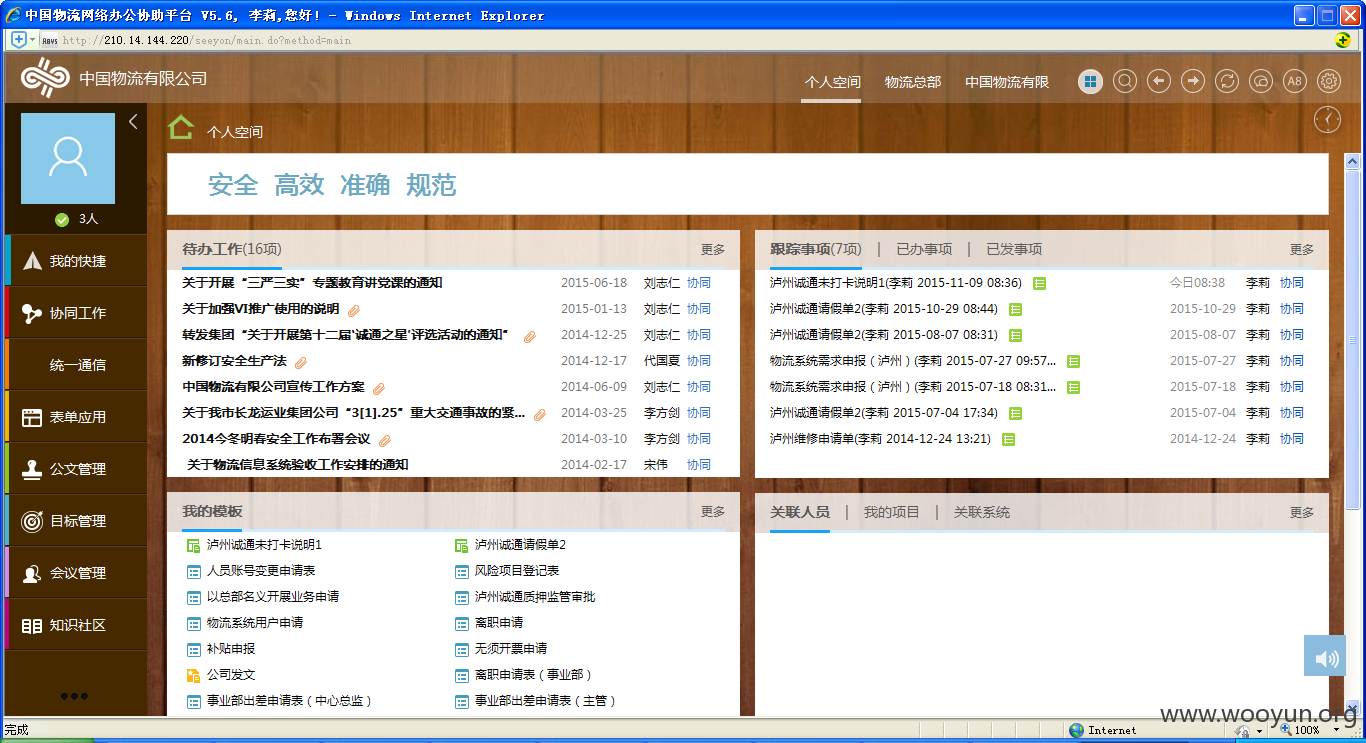Open template 补贴申报

(x=231, y=648)
